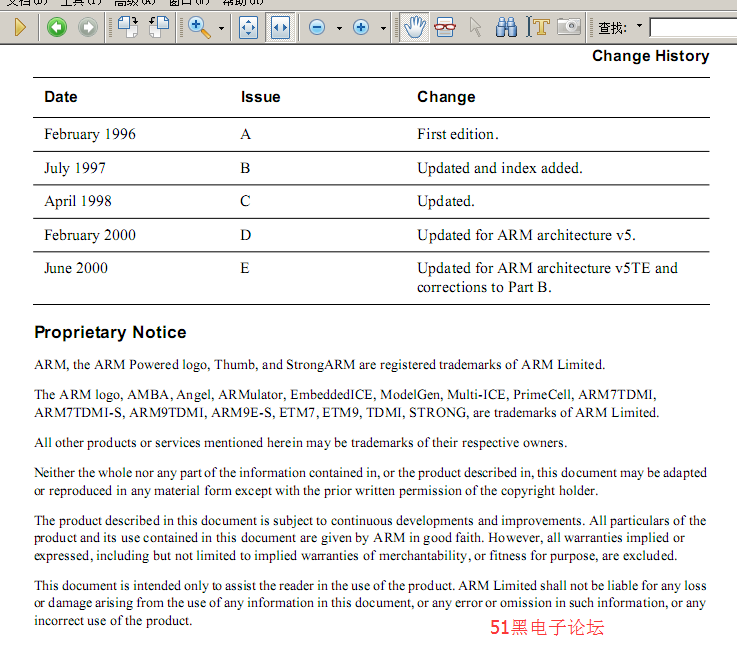Click the 'Issue' column header
This screenshot has width=737, height=659.
(x=260, y=97)
